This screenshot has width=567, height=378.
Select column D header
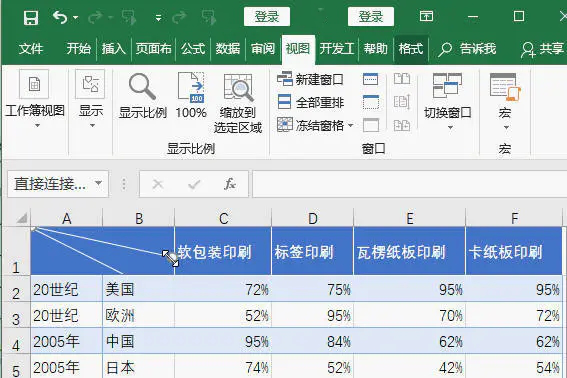click(x=313, y=218)
